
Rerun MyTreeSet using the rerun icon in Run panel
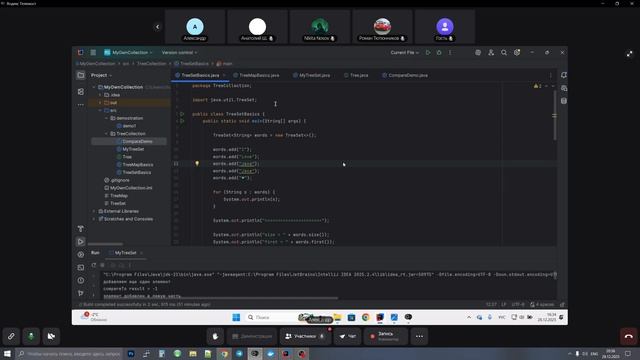[93, 265]
